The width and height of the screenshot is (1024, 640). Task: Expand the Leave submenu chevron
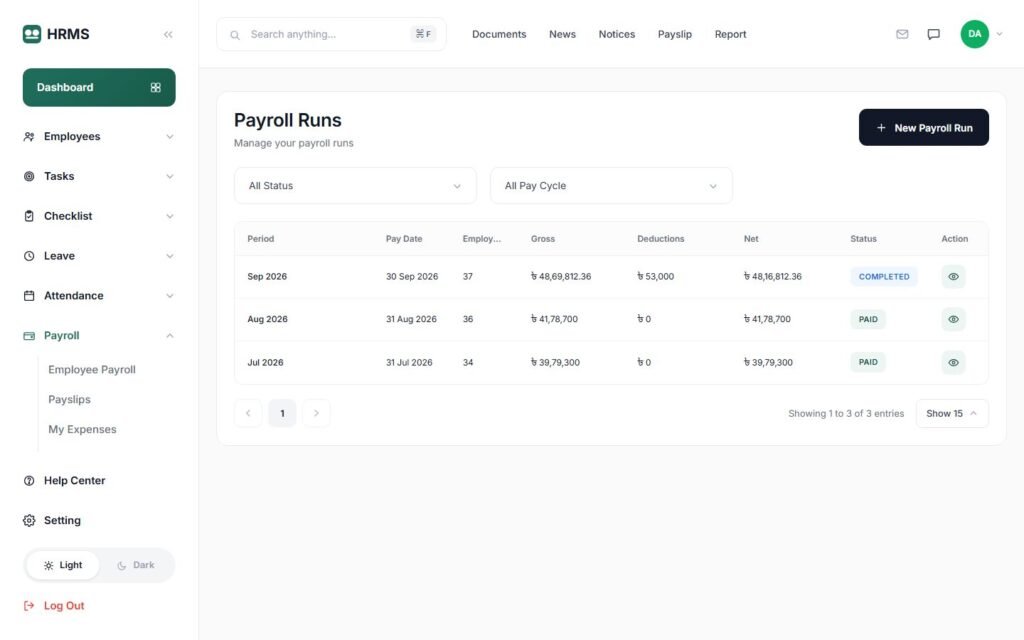[170, 256]
